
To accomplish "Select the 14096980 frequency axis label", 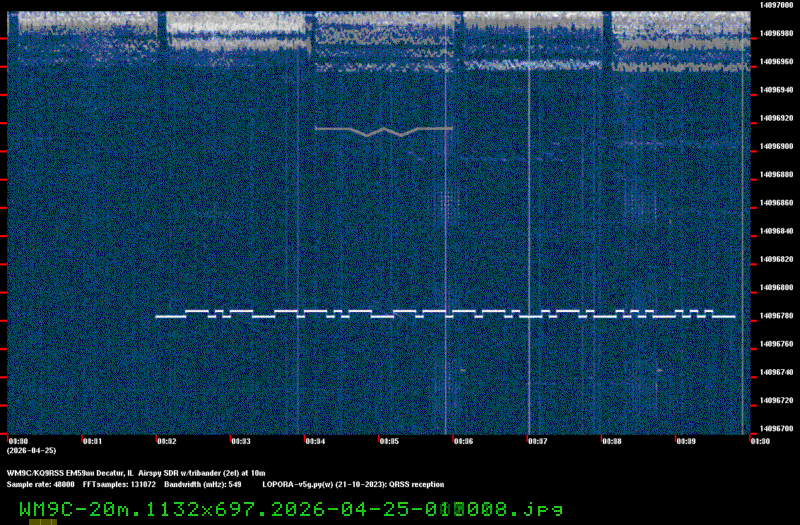I will pyautogui.click(x=776, y=34).
